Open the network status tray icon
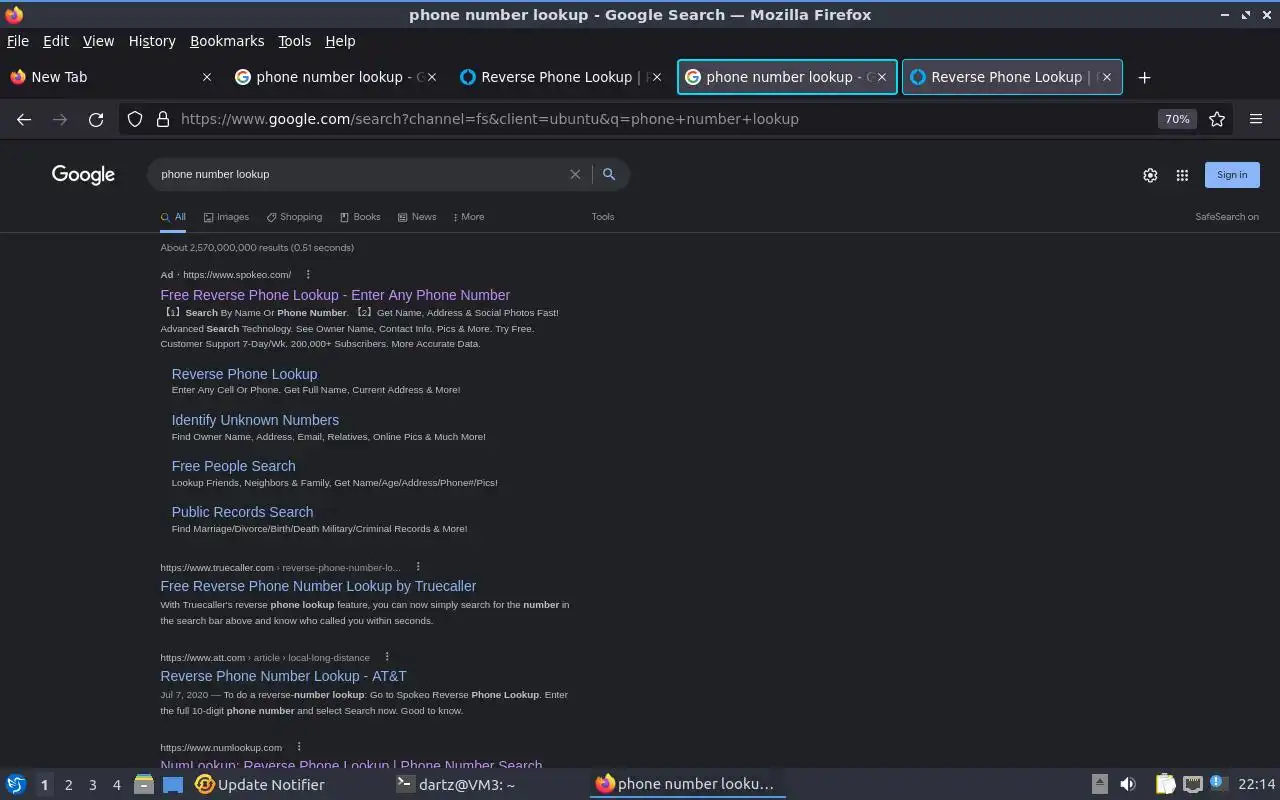 [x=1192, y=784]
